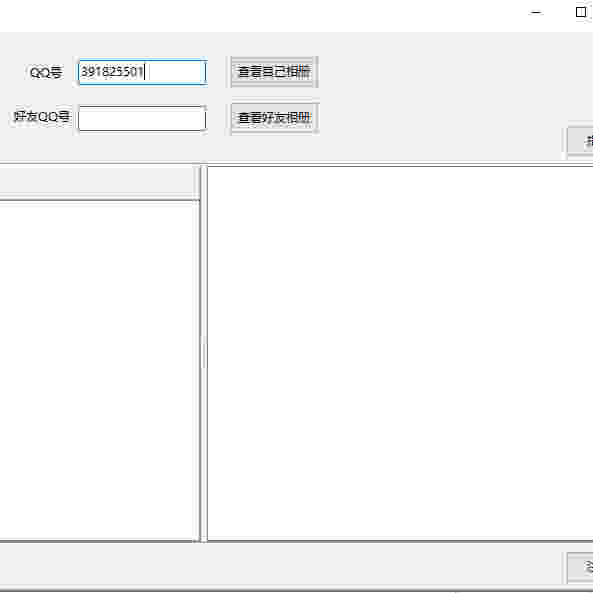Click the 查看自己相册 button
This screenshot has width=593, height=593.
point(274,72)
